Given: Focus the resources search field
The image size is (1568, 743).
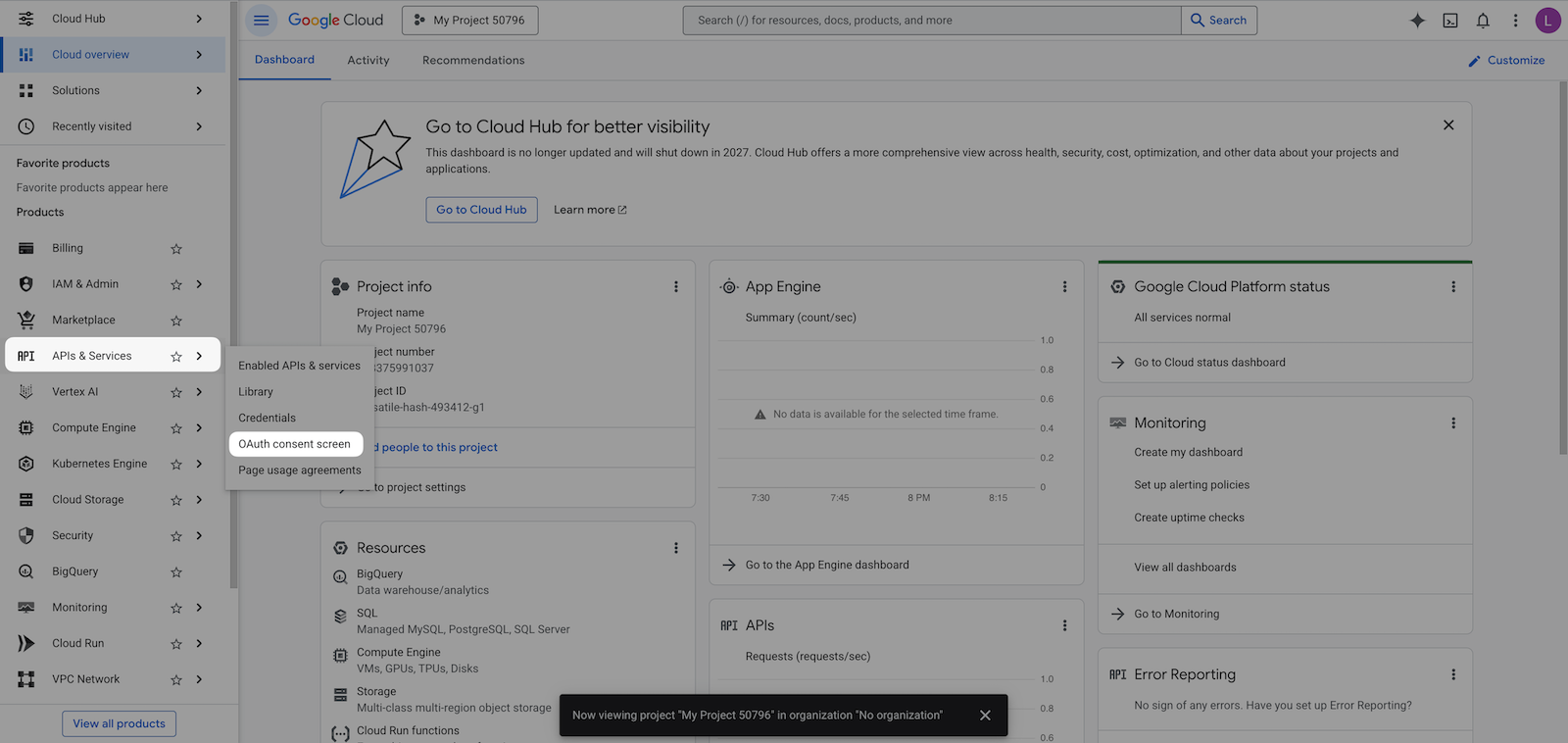Looking at the screenshot, I should point(931,20).
